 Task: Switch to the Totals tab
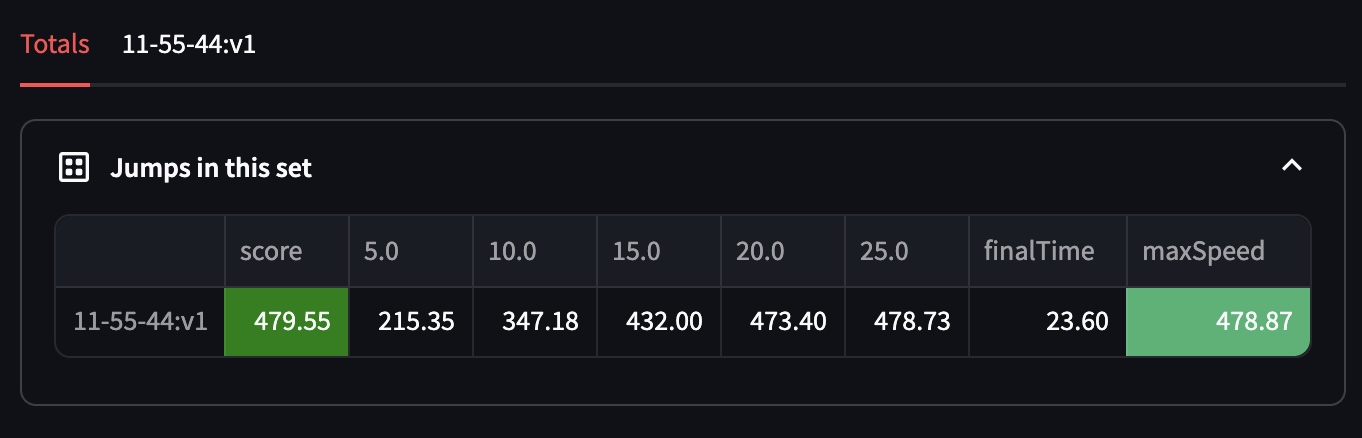click(x=55, y=45)
